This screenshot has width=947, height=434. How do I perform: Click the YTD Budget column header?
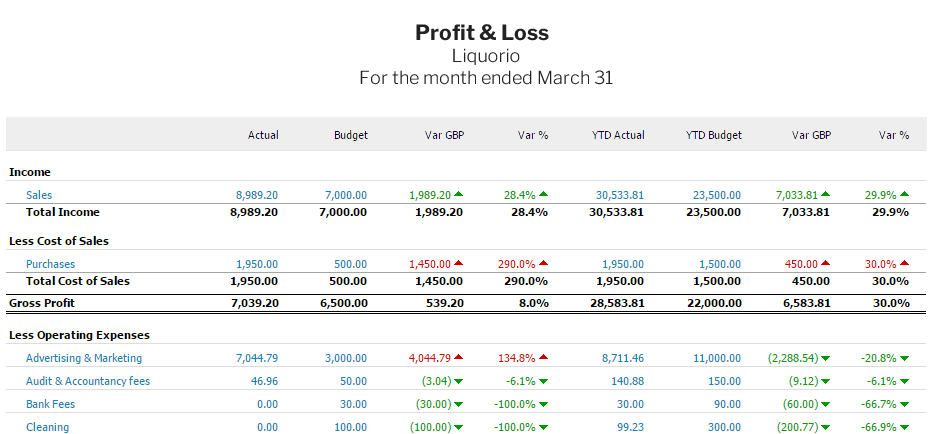coord(714,135)
